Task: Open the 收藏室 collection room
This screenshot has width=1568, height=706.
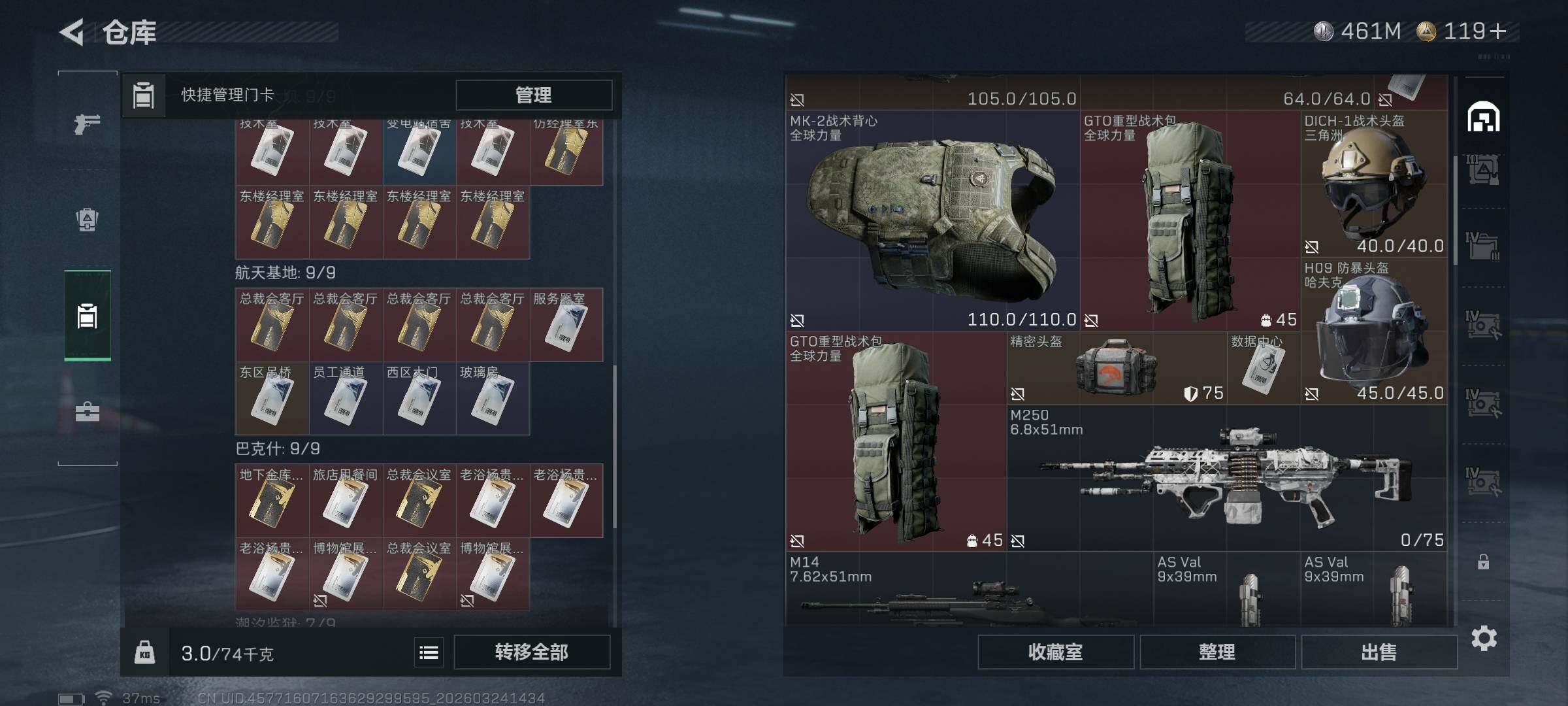Action: click(x=1056, y=652)
